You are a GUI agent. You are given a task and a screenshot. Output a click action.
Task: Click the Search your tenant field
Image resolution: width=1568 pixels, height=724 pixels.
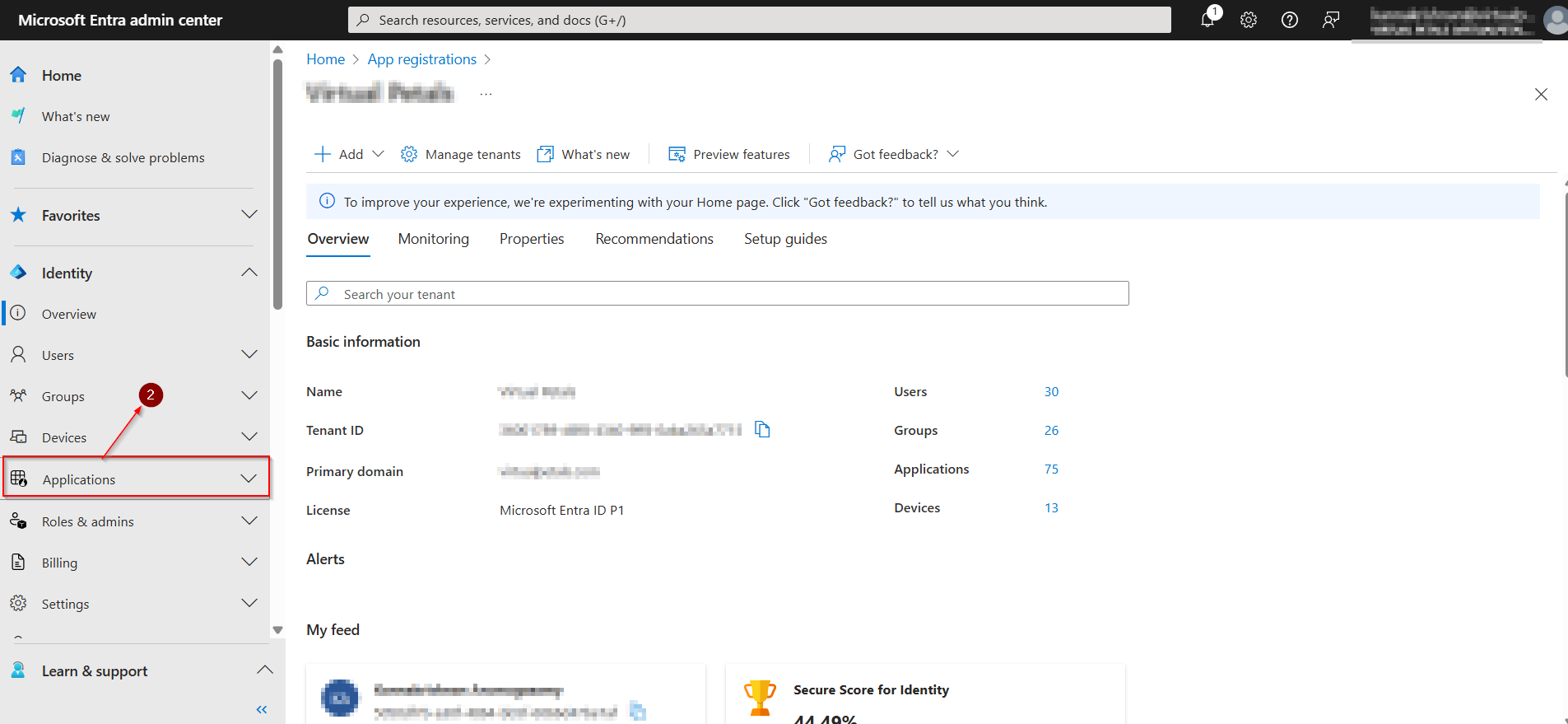click(x=718, y=294)
